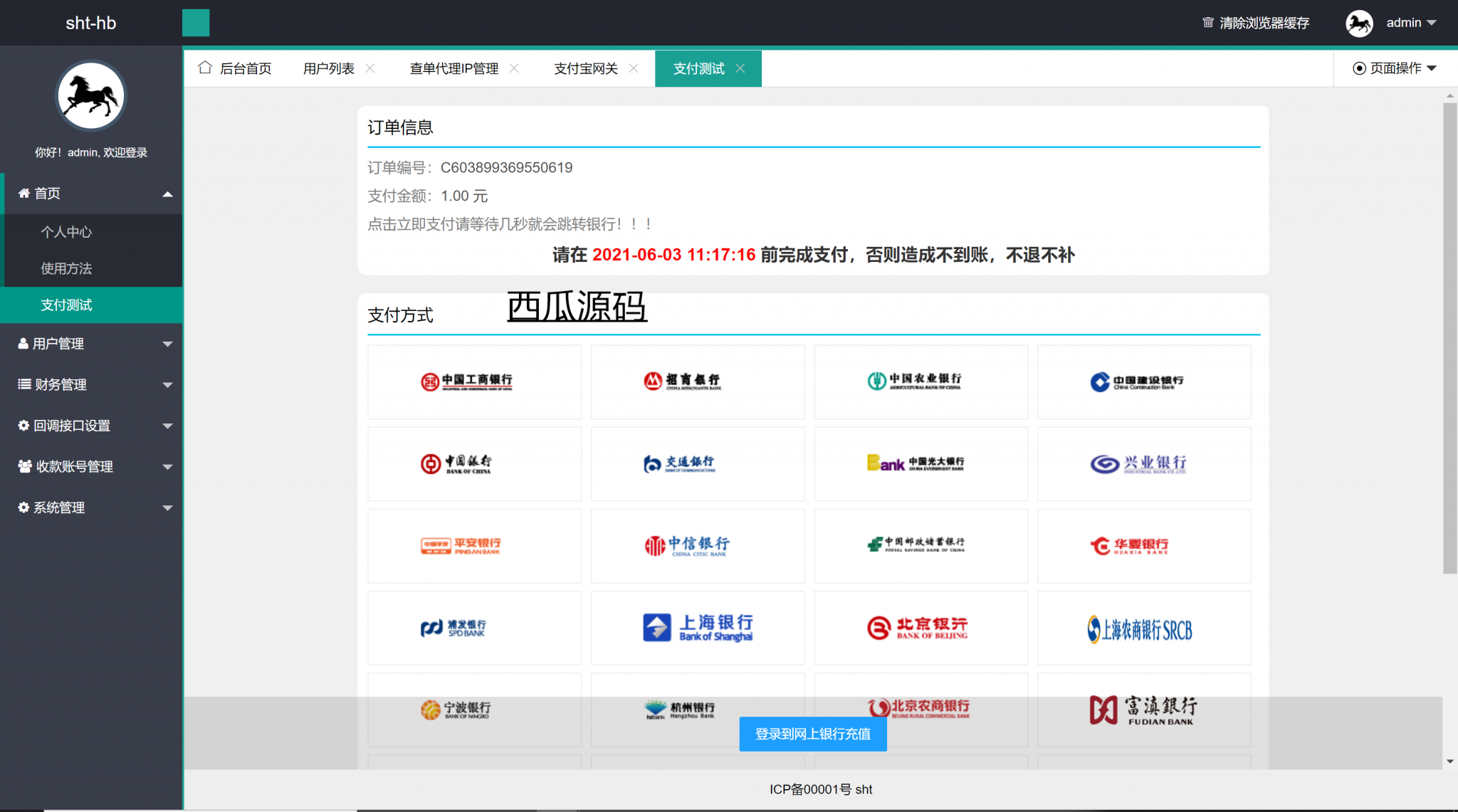Open 个人中心 in the sidebar
Screen dimensions: 1458x812
pos(93,232)
